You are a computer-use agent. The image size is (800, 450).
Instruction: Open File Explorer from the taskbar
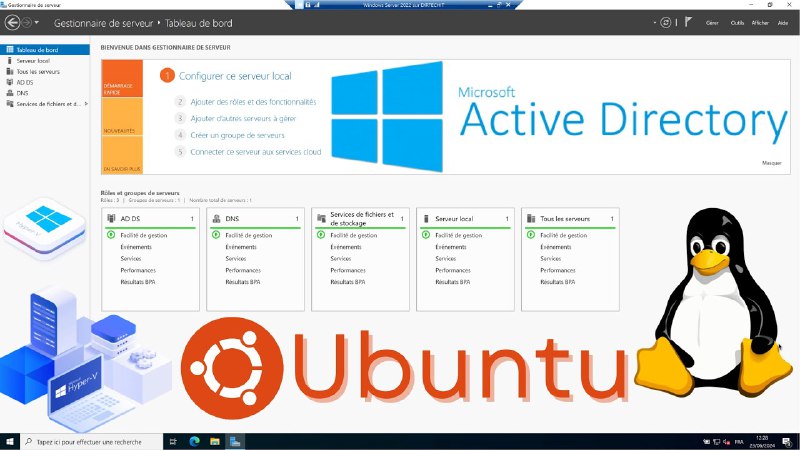215,442
